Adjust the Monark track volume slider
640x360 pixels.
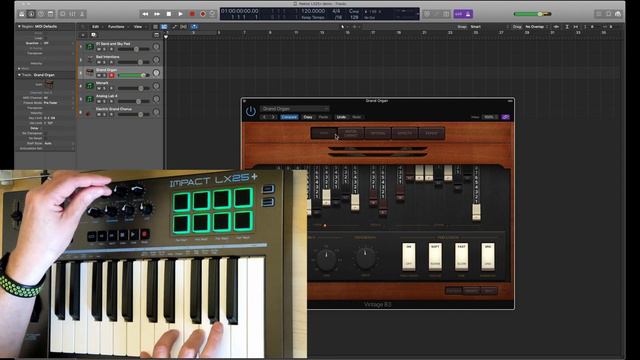click(133, 88)
